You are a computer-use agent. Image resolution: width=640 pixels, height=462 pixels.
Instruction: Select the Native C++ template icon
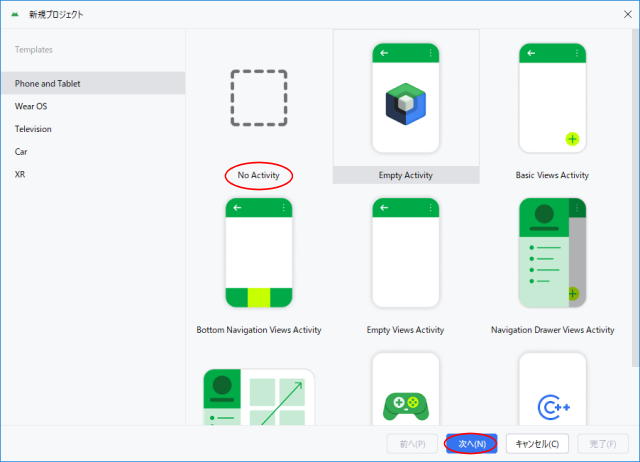(x=552, y=399)
